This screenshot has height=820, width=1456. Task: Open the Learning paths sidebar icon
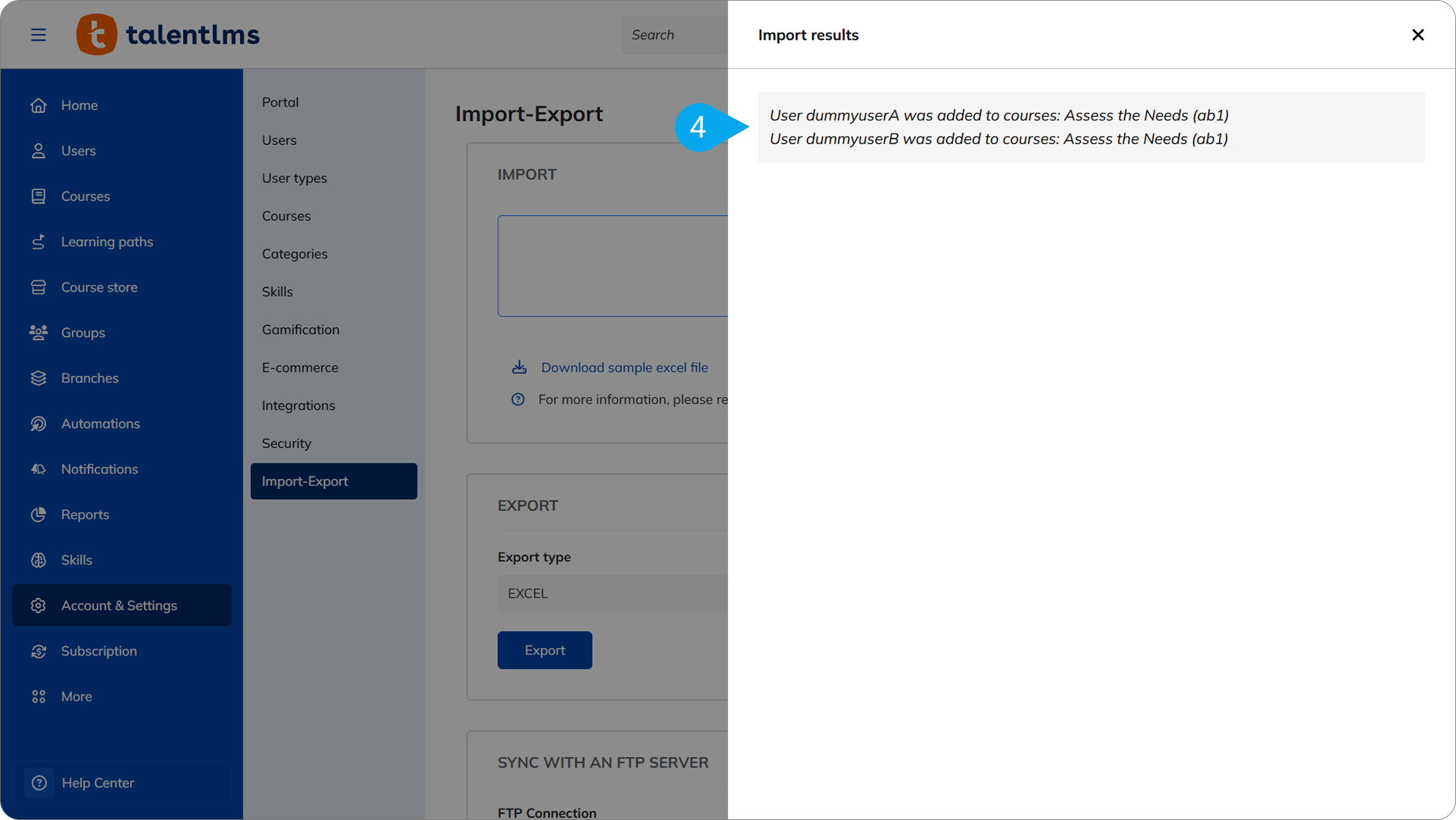(x=39, y=242)
